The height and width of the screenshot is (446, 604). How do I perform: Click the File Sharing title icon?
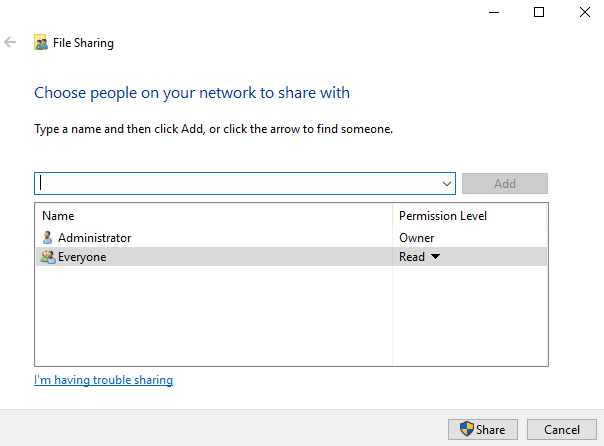41,43
